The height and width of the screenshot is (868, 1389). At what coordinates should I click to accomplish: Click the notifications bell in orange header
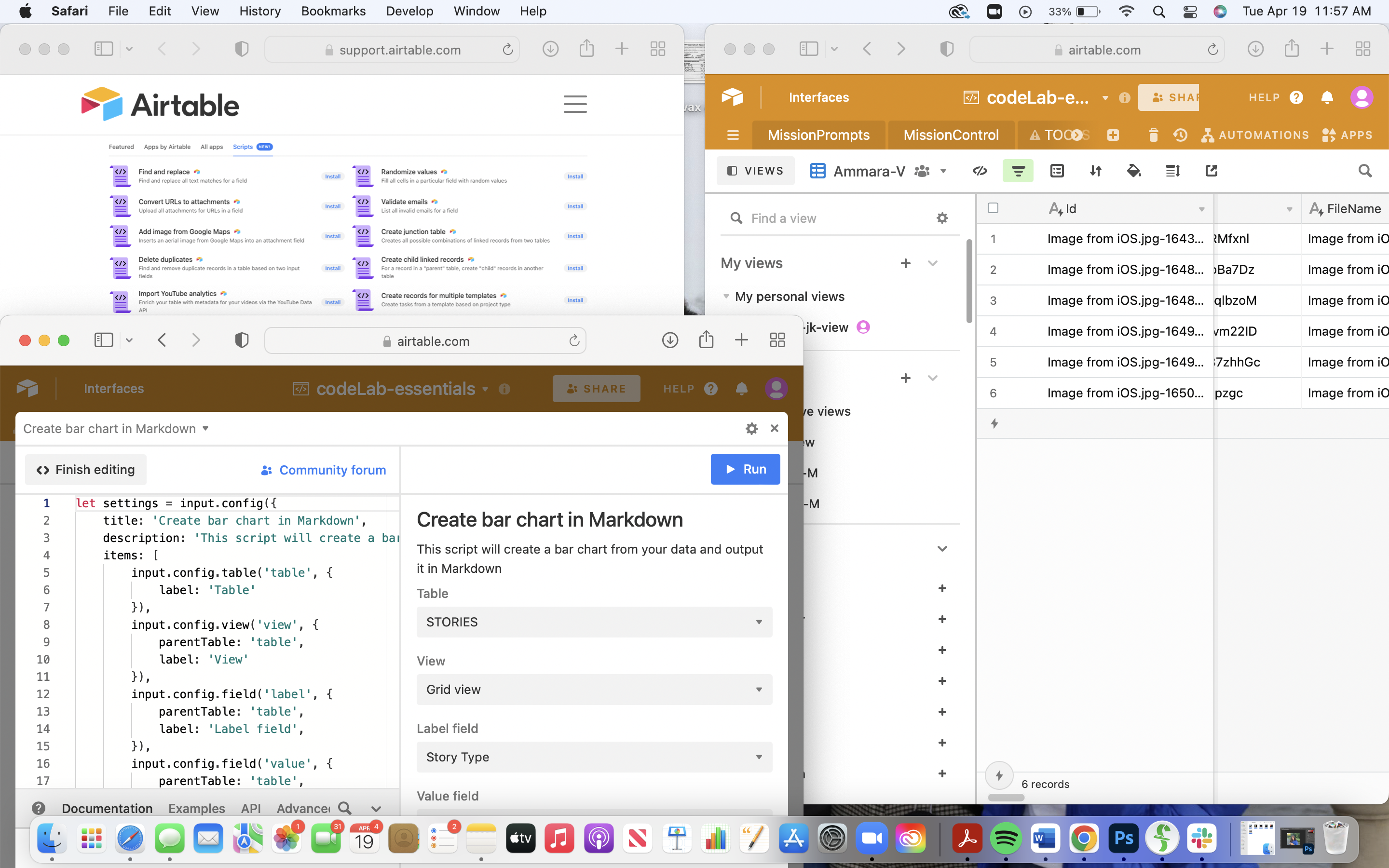click(x=1326, y=97)
